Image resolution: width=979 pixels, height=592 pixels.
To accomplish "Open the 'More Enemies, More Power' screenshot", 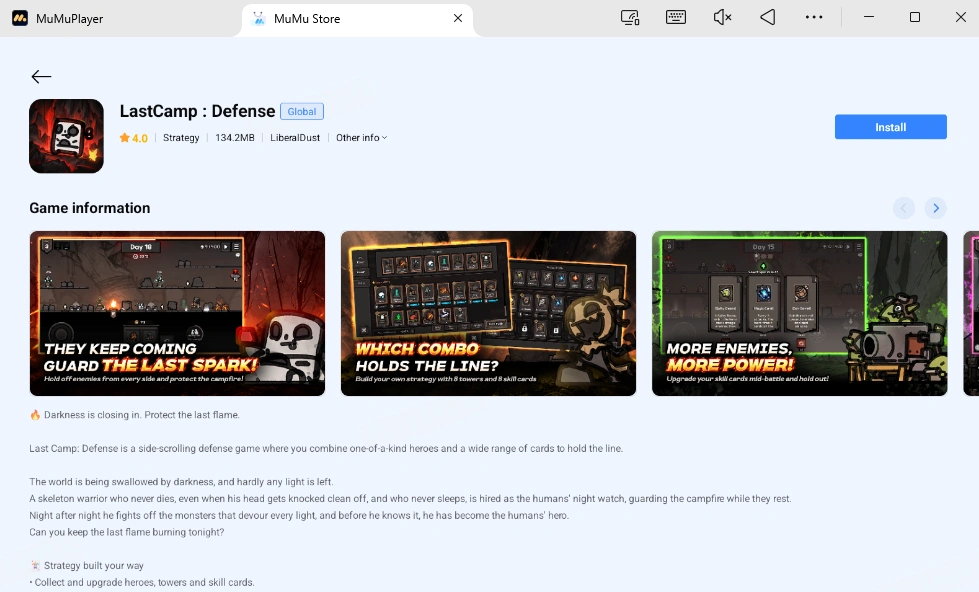I will tap(799, 313).
